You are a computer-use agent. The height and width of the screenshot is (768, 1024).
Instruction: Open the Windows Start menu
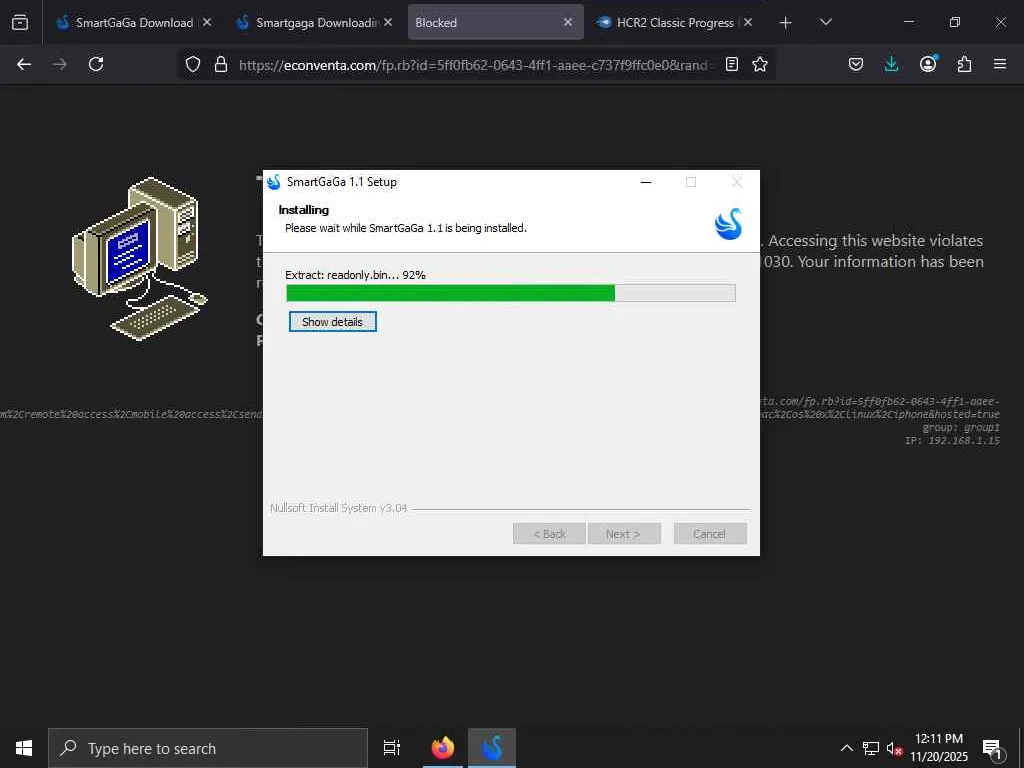24,748
